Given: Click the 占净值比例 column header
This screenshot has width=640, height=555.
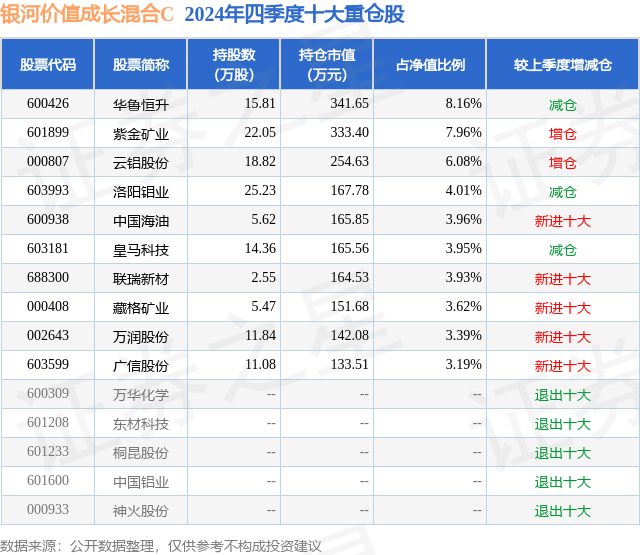Looking at the screenshot, I should (x=430, y=64).
